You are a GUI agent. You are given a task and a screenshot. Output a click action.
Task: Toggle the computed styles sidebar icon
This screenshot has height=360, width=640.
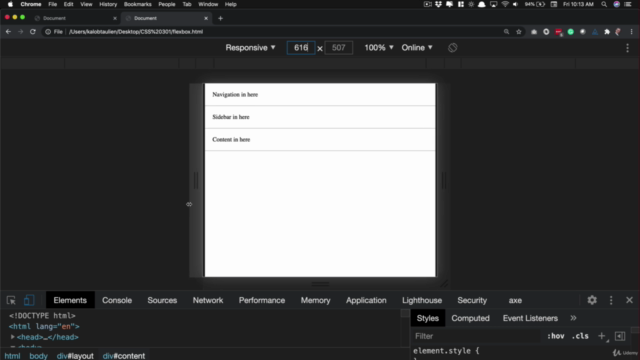(x=620, y=336)
